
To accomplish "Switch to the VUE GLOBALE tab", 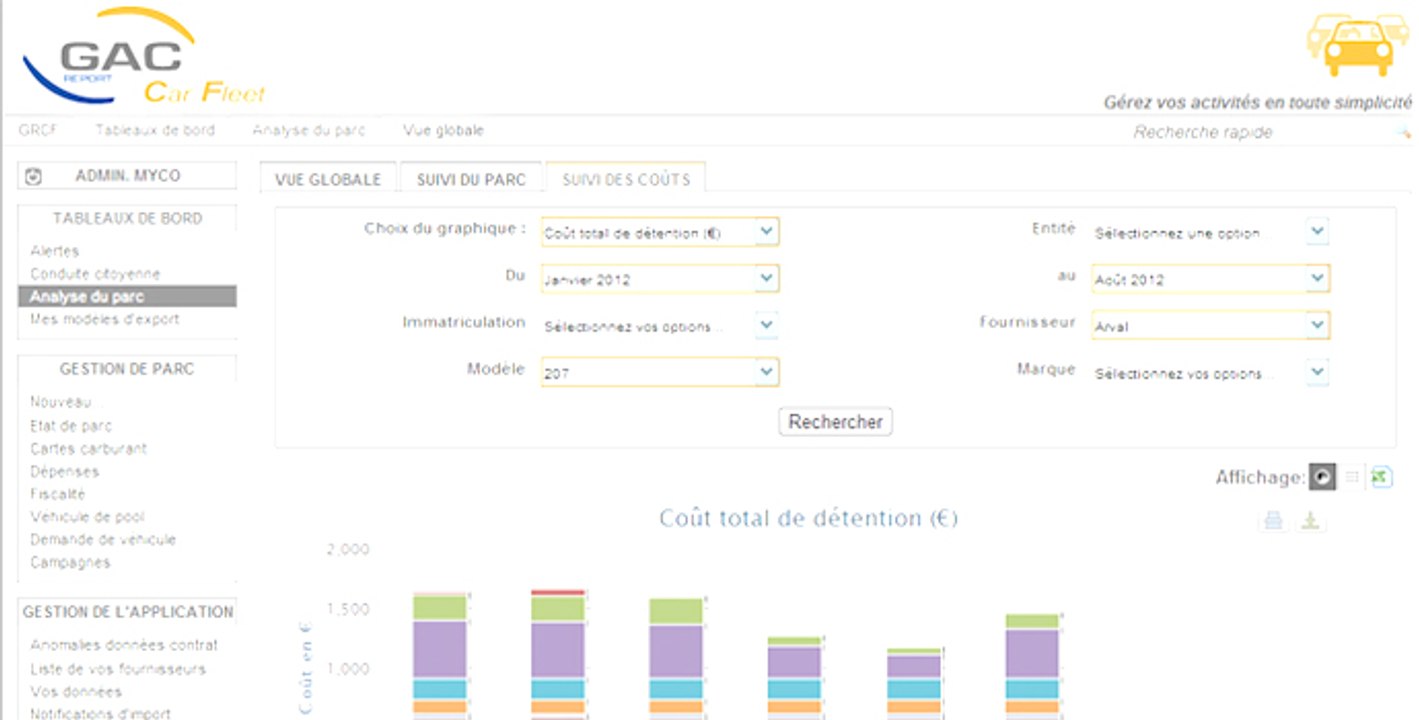I will pyautogui.click(x=328, y=179).
